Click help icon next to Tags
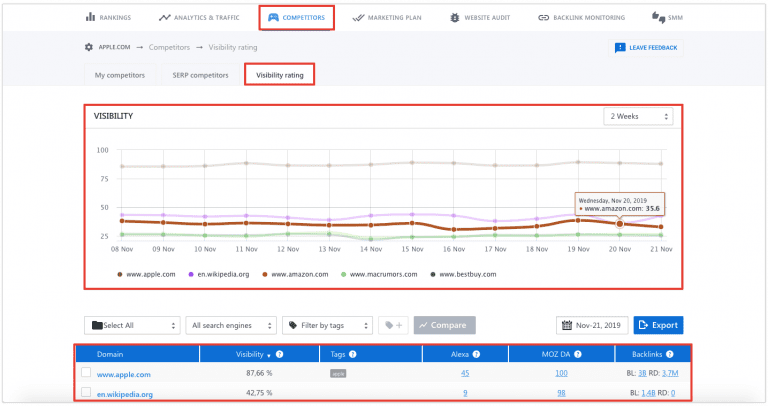 click(x=353, y=354)
